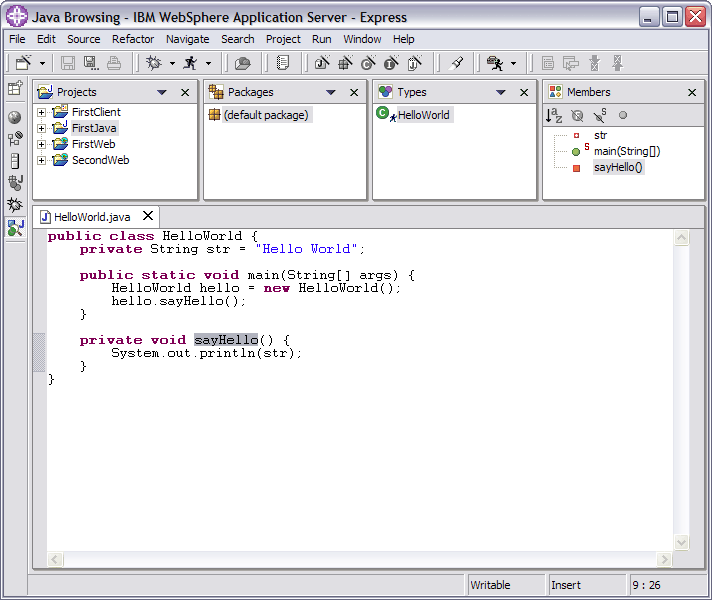Viewport: 712px width, 600px height.
Task: Expand the FirstWeb project node
Action: [x=41, y=144]
